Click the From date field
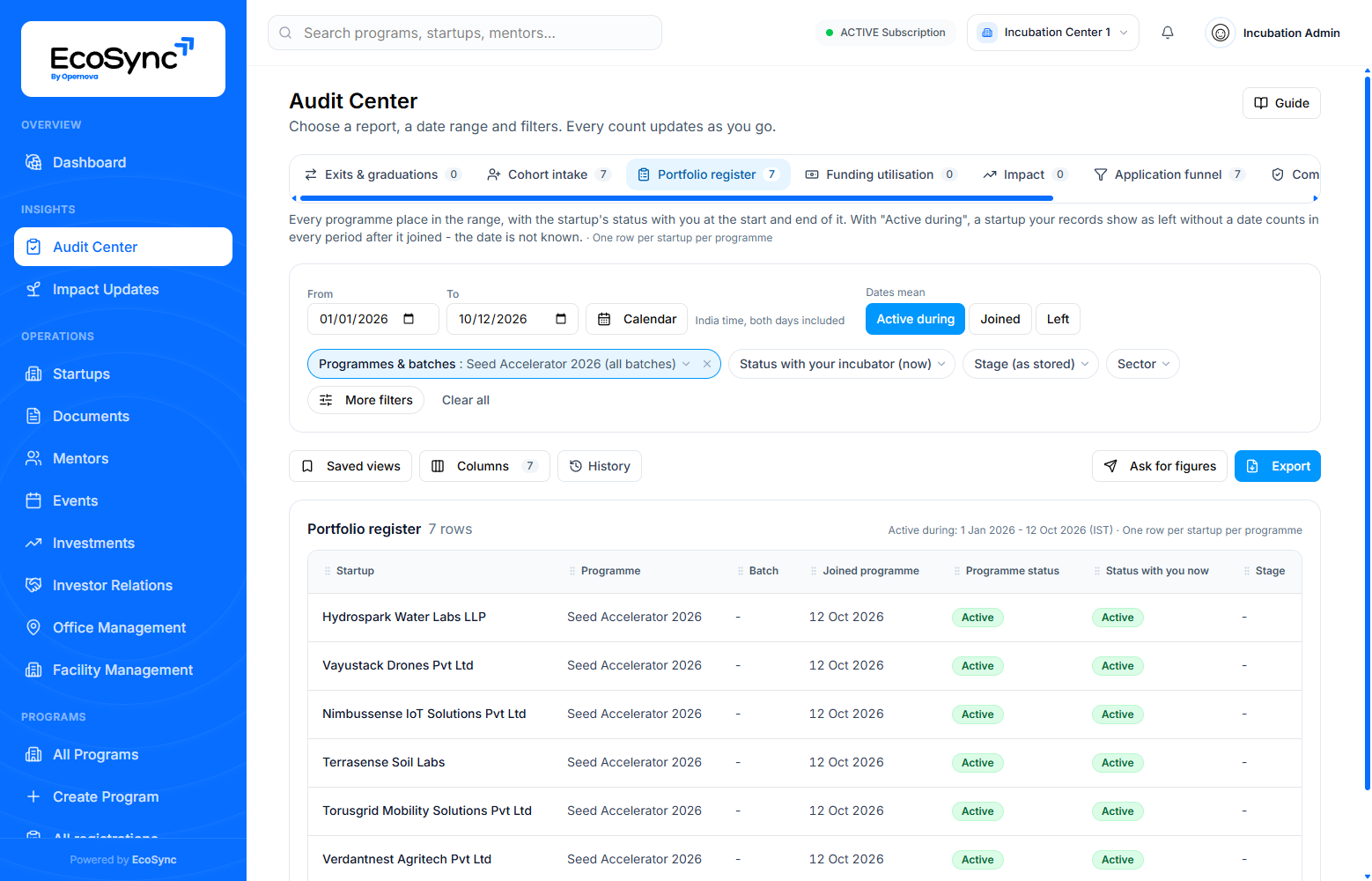1372x881 pixels. 373,319
